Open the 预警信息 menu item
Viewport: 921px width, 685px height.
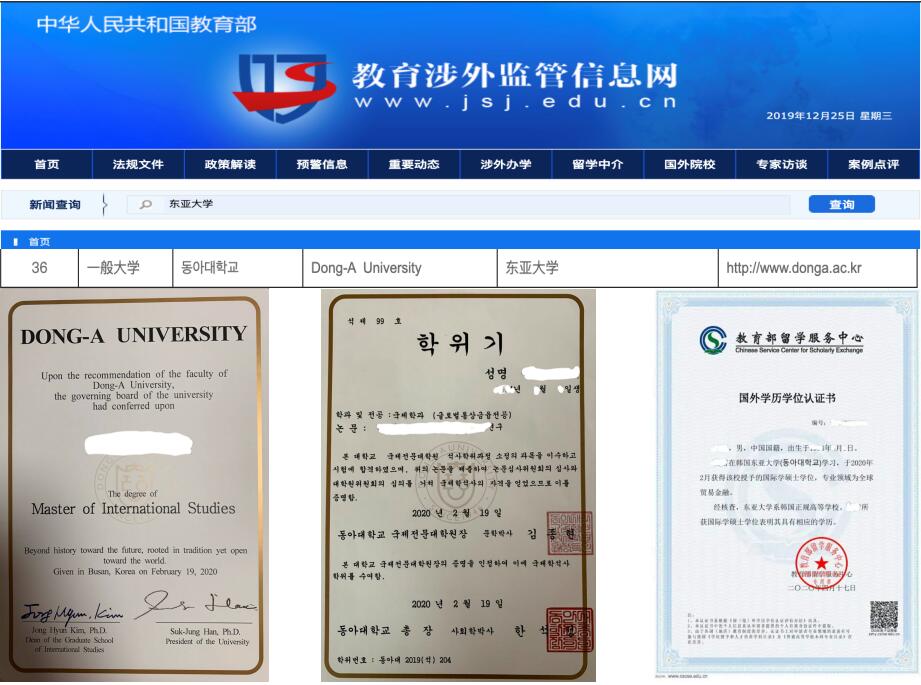click(x=322, y=164)
